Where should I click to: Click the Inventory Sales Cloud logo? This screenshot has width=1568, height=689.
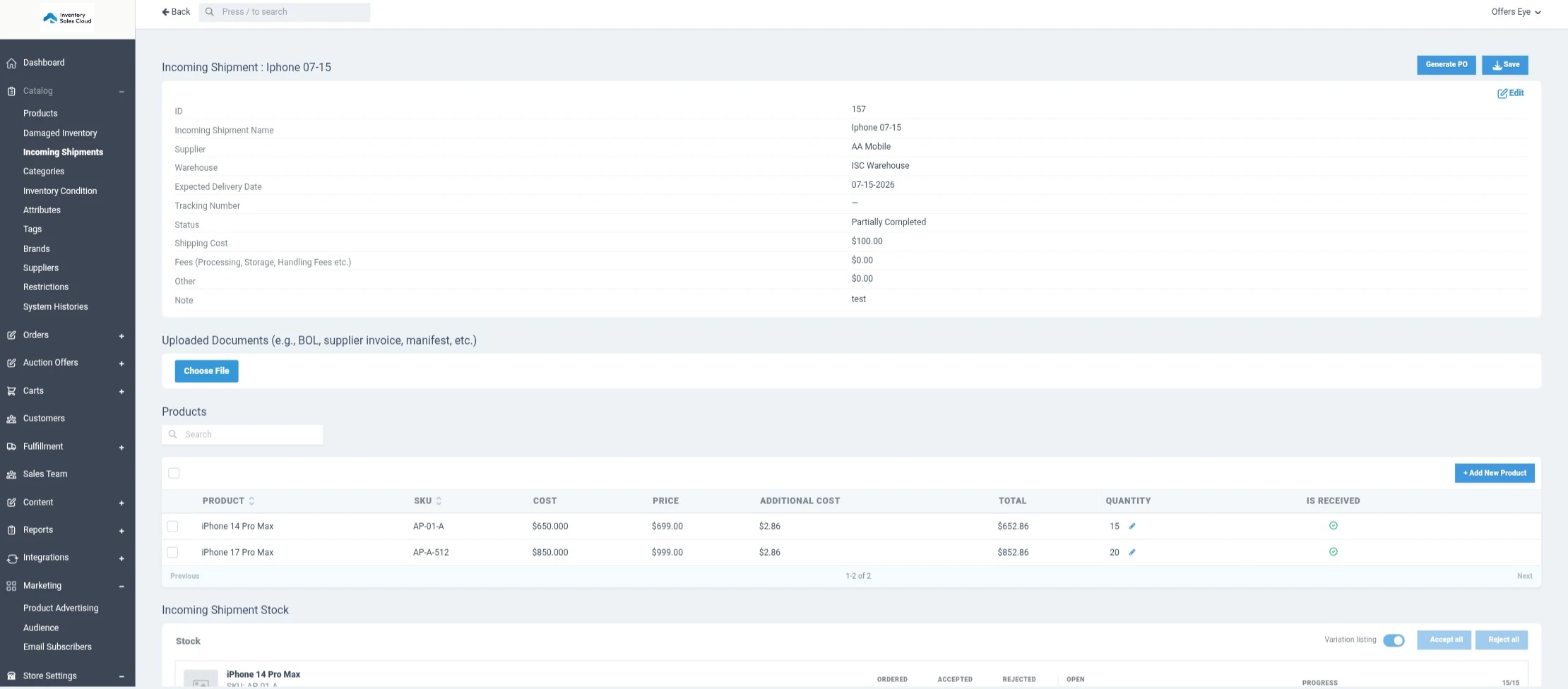(x=68, y=18)
